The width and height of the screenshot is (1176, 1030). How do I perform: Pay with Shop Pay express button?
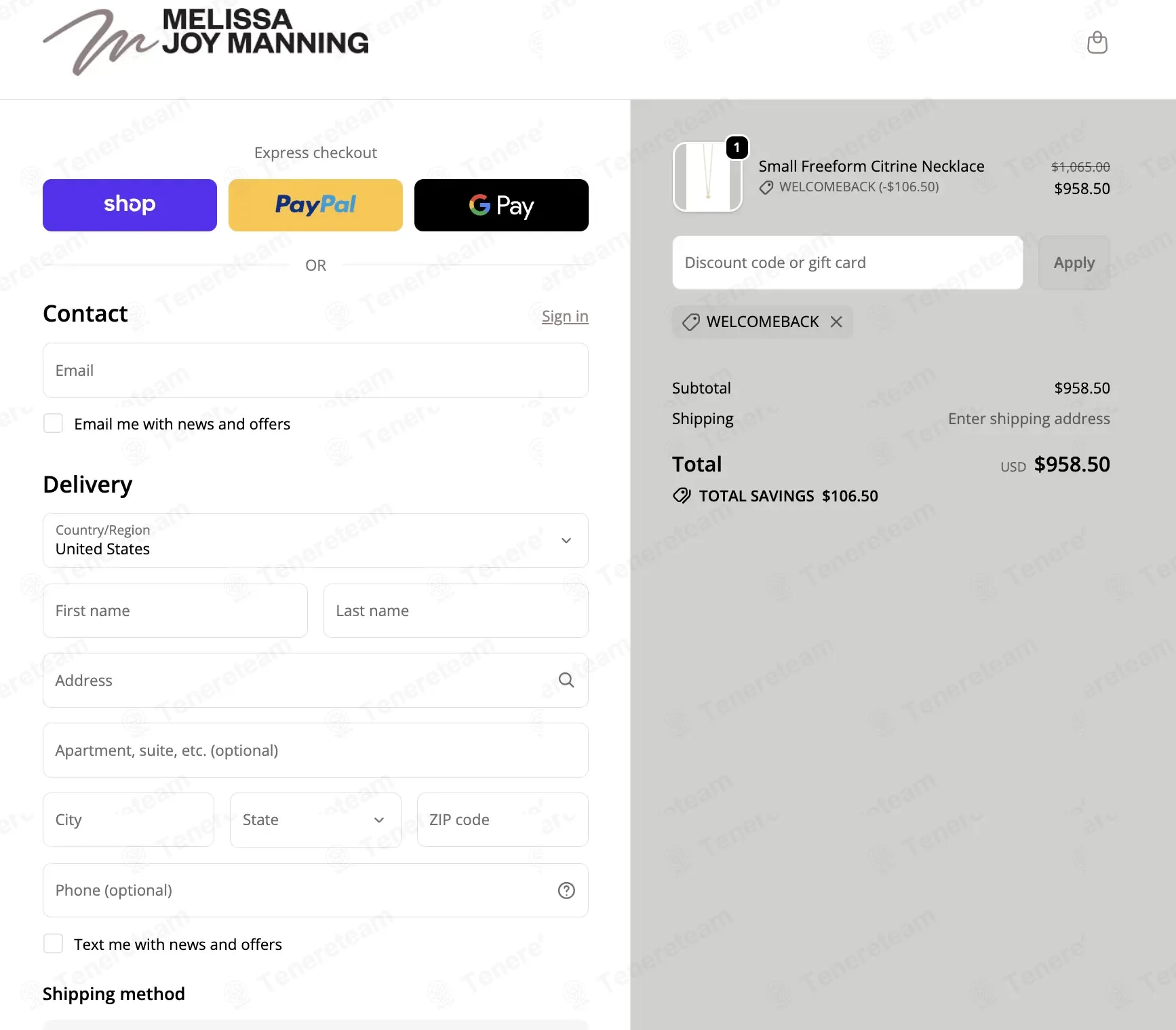pos(130,205)
